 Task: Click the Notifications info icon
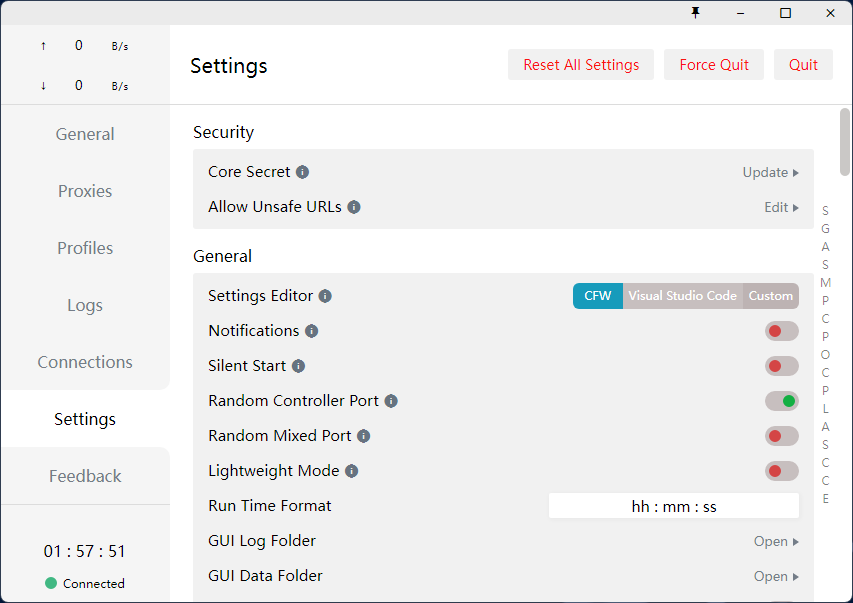tap(312, 331)
